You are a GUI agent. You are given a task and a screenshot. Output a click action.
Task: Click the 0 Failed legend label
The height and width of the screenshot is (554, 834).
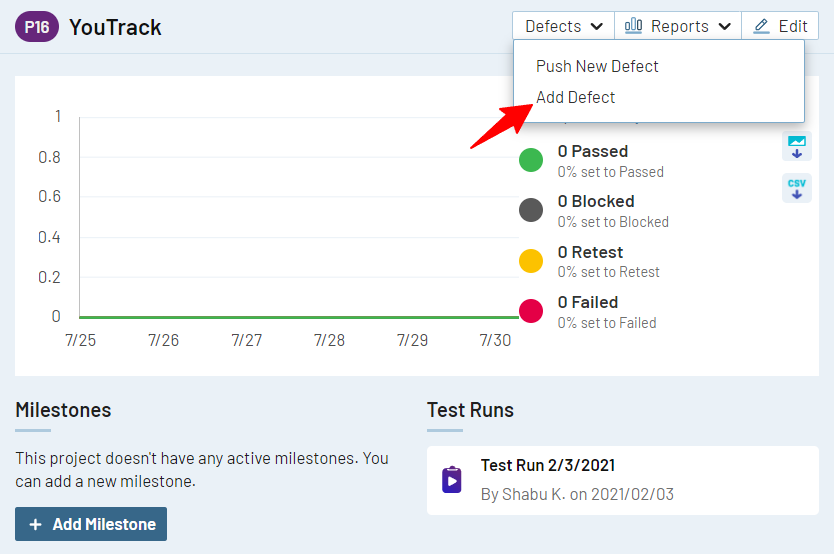[x=588, y=302]
